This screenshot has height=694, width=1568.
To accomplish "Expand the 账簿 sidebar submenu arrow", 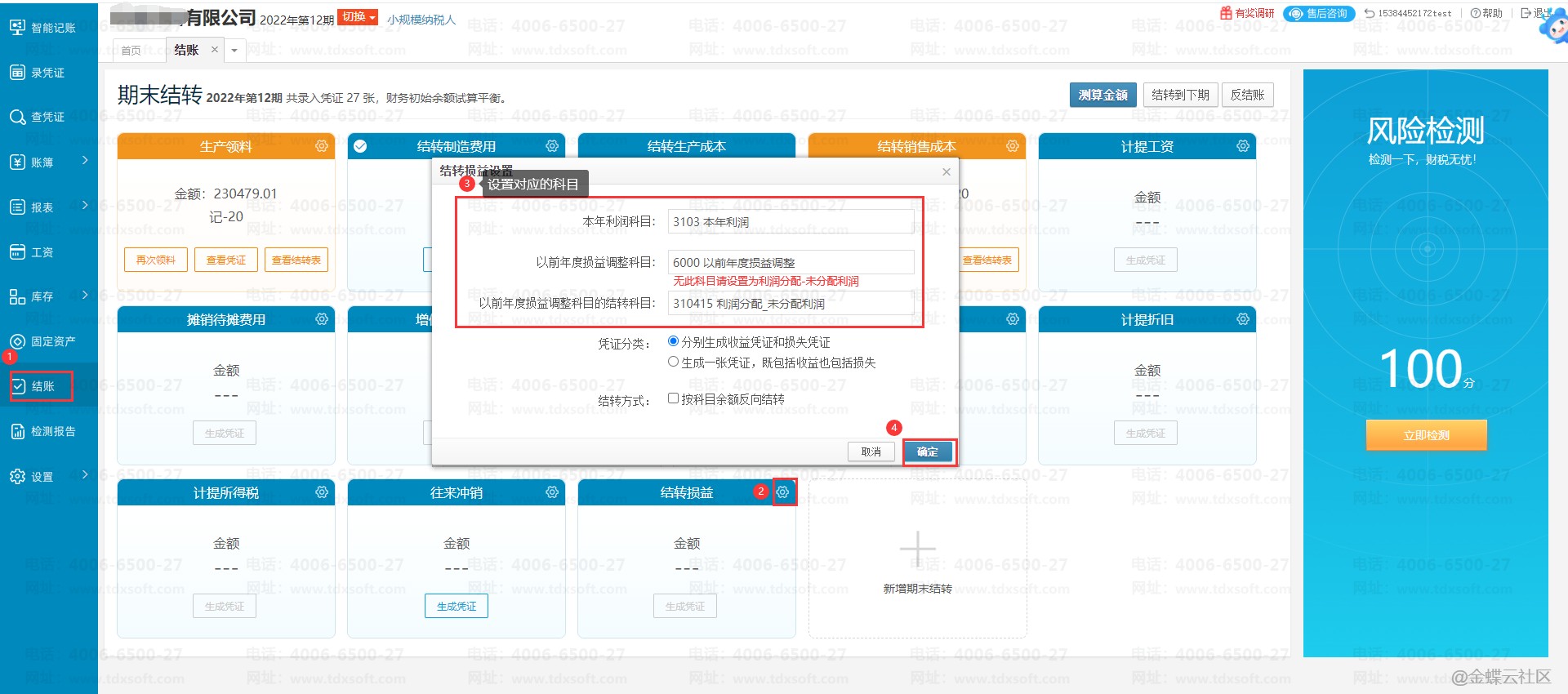I will (x=85, y=161).
